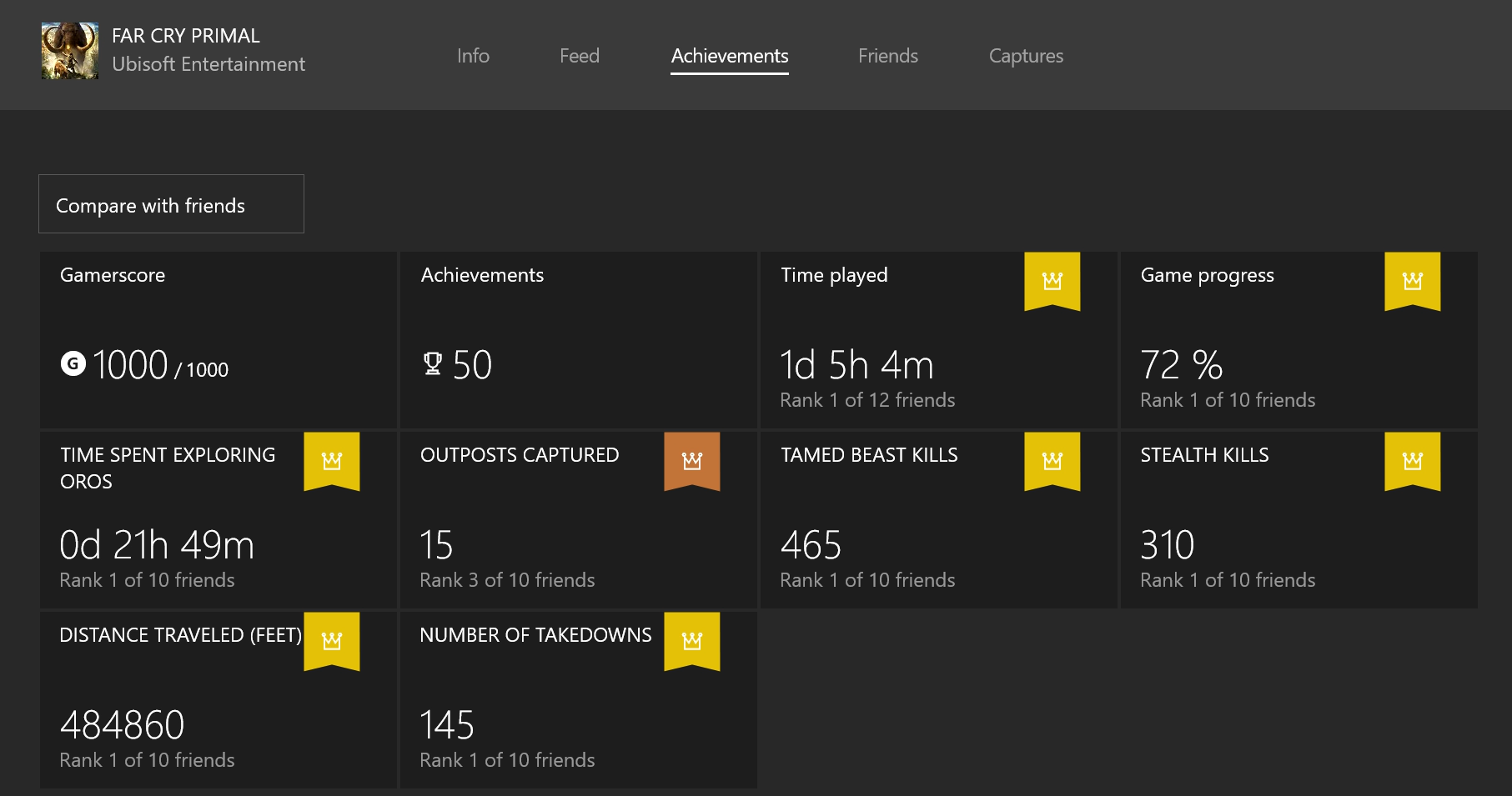The image size is (1512, 796).
Task: Click crown badge on Number of Takedowns
Action: pos(692,641)
